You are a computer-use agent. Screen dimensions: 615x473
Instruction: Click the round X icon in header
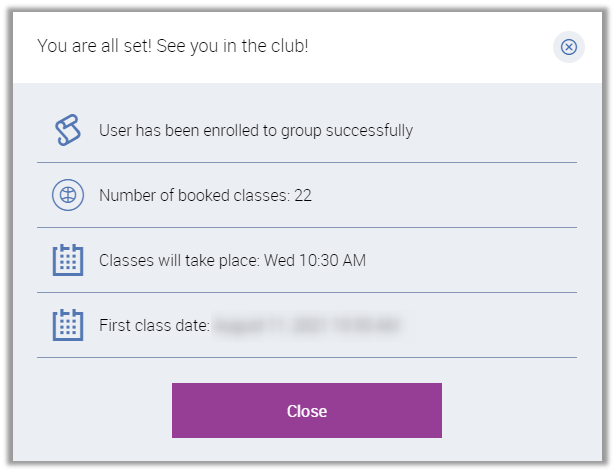pyautogui.click(x=568, y=47)
